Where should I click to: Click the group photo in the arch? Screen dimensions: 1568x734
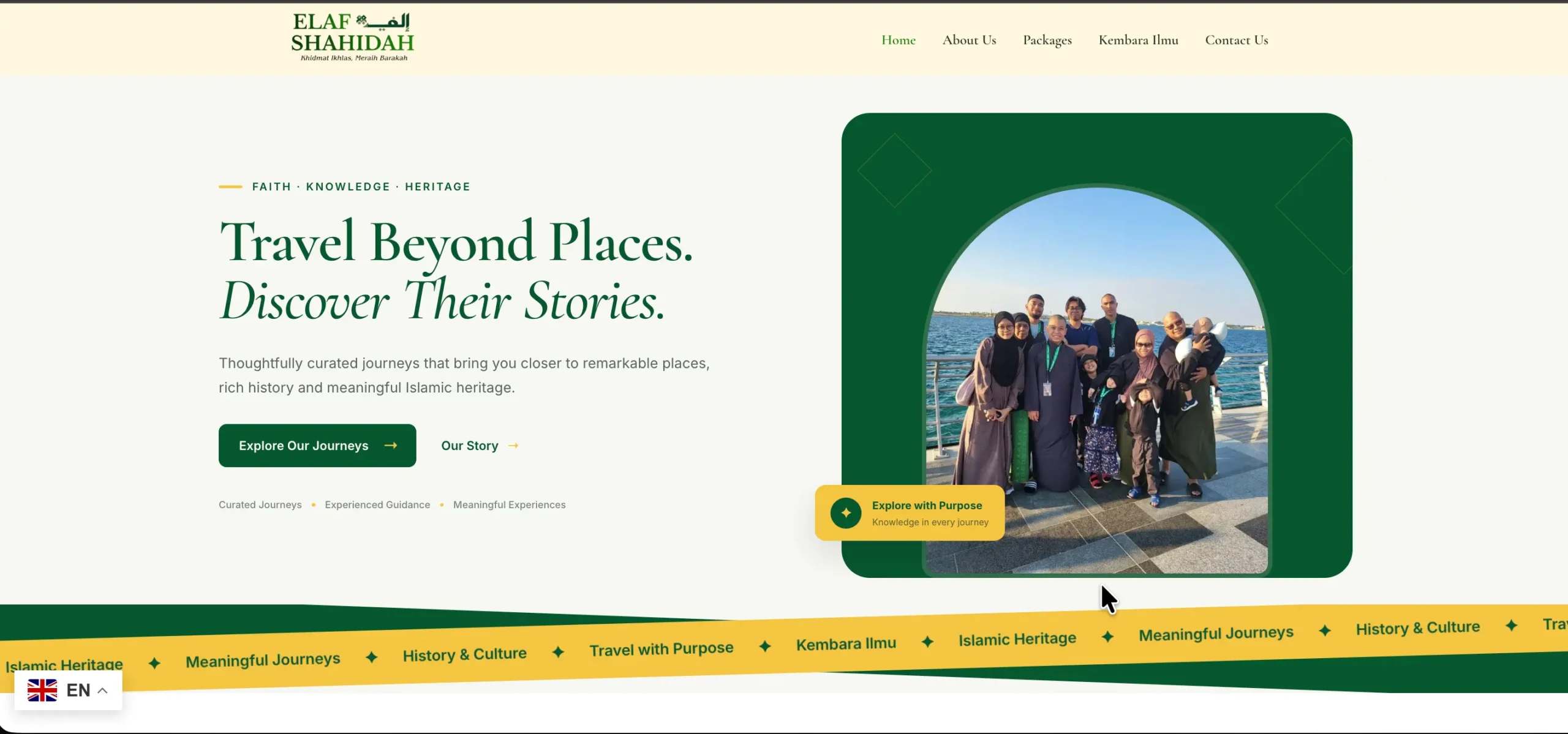point(1096,380)
